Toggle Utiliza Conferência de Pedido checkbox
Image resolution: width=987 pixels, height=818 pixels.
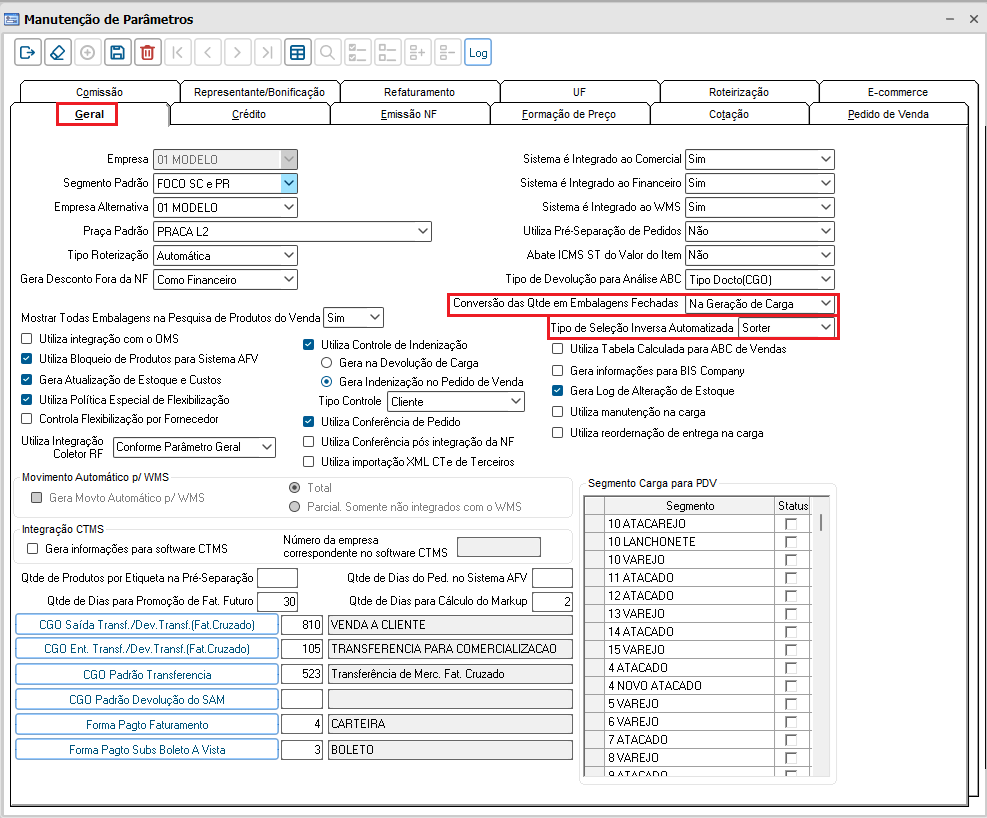(308, 422)
